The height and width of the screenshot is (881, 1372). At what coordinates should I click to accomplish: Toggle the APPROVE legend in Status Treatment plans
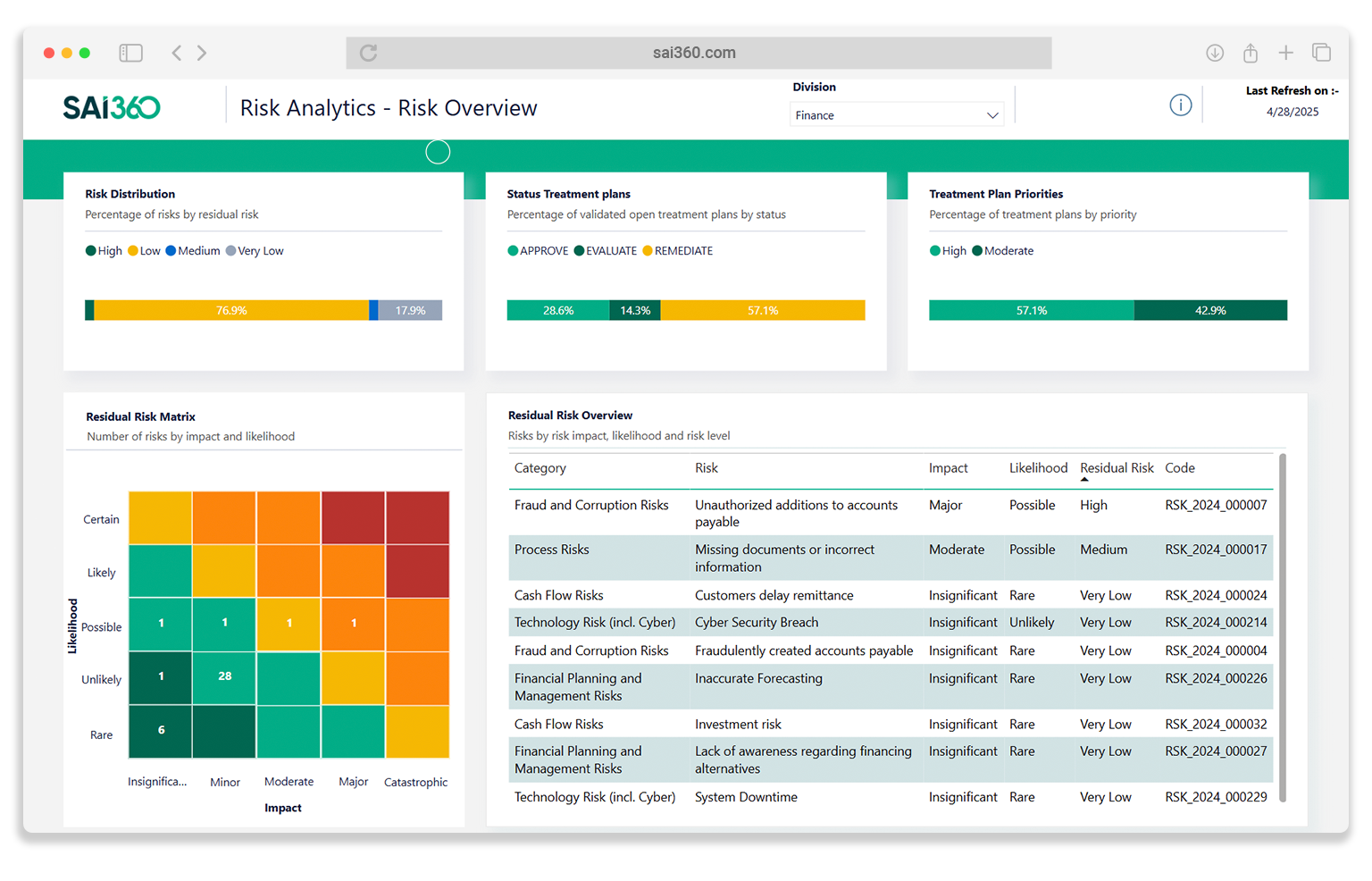pyautogui.click(x=538, y=250)
